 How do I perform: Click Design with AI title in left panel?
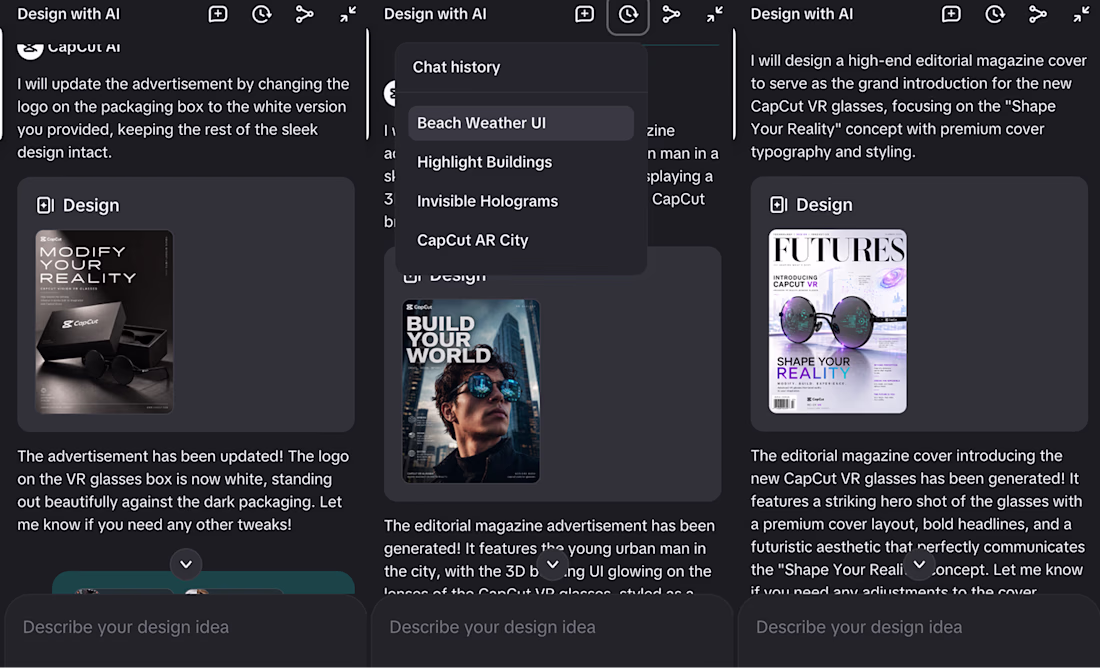[69, 14]
